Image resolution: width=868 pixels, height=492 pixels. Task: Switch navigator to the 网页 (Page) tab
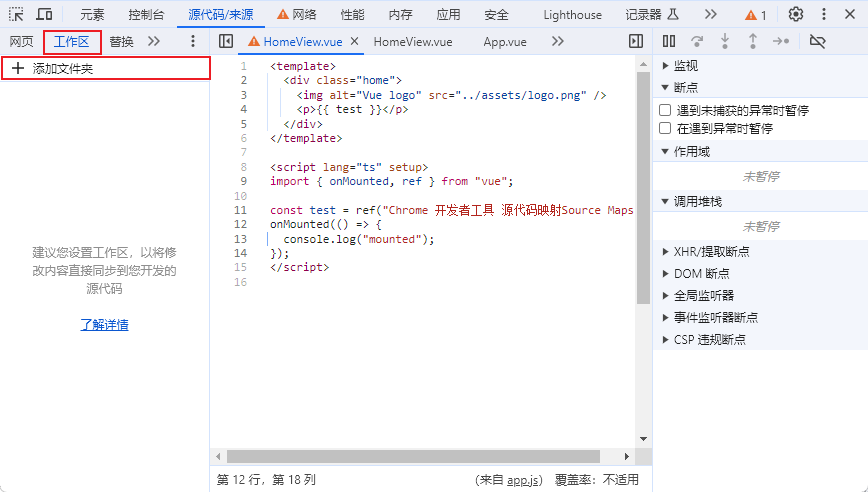point(22,42)
